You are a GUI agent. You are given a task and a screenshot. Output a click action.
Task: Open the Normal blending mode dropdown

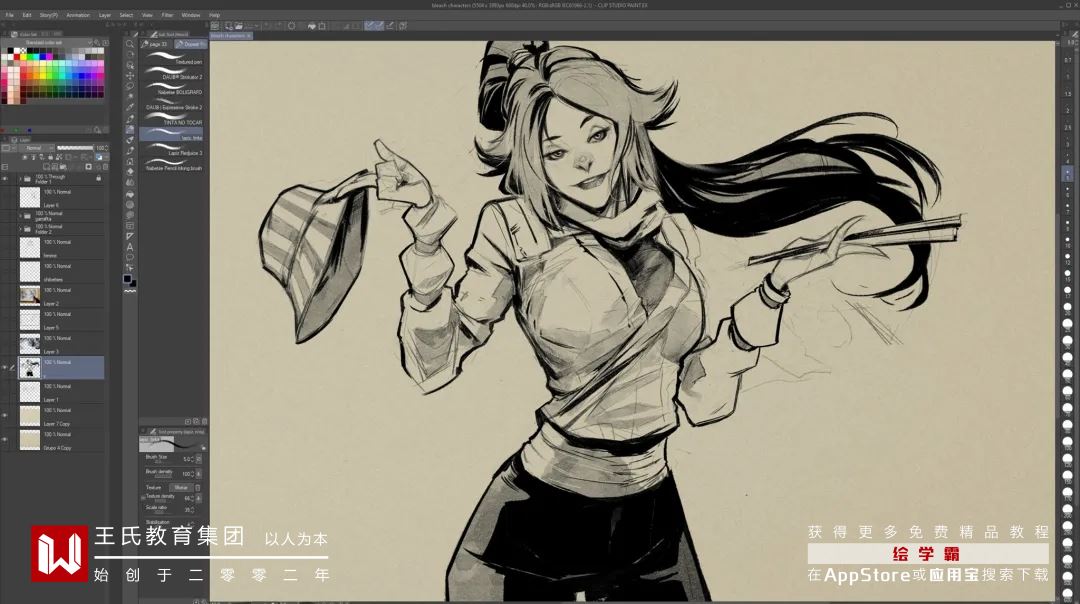(36, 147)
